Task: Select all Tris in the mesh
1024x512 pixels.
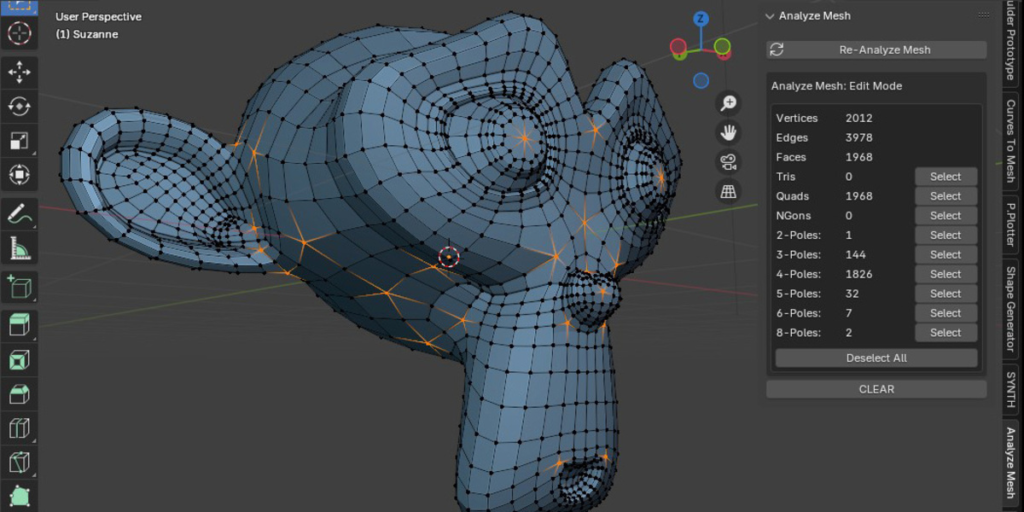Action: click(x=946, y=176)
